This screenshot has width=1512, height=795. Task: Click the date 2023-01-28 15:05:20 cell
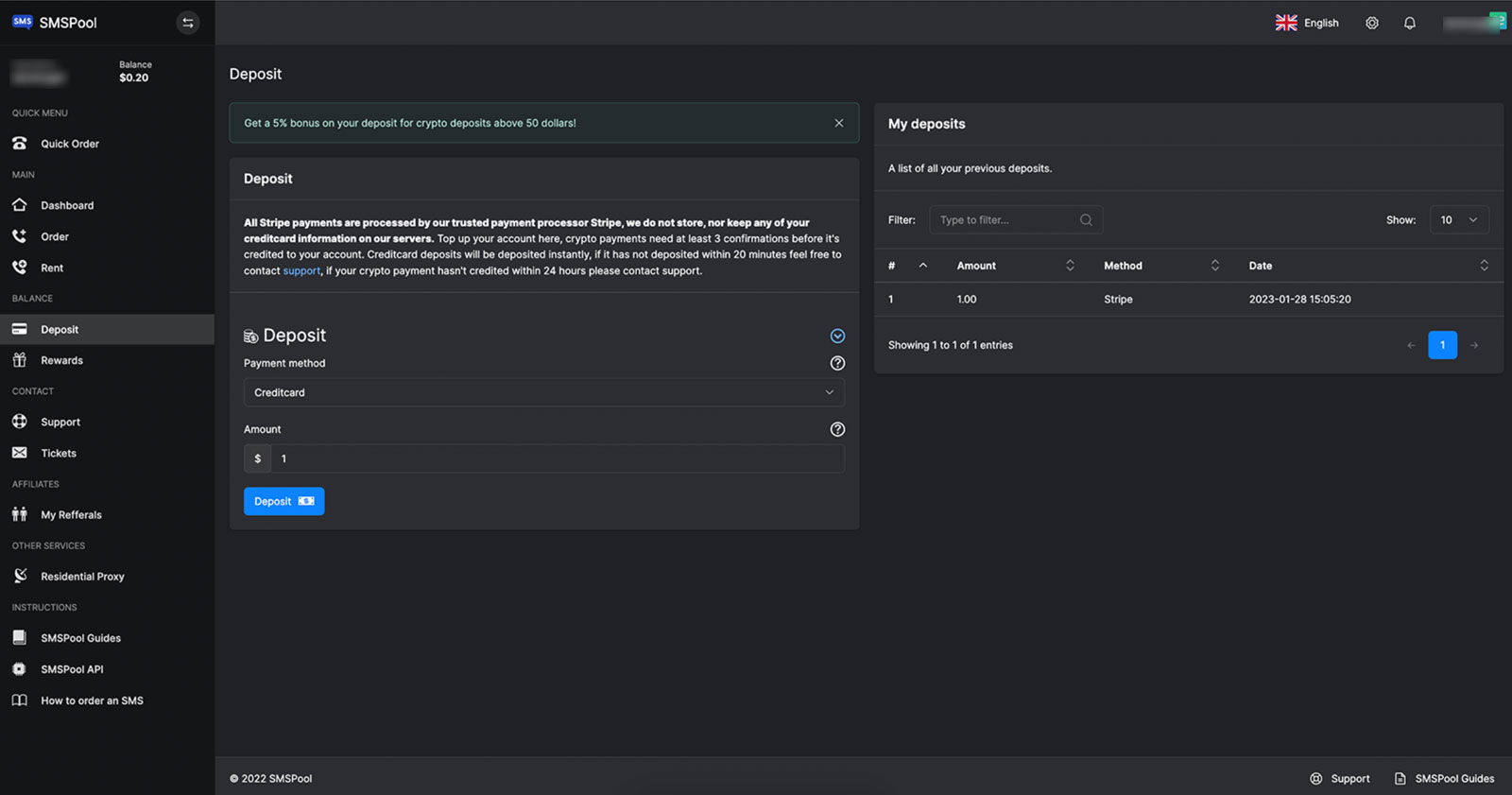click(x=1299, y=299)
